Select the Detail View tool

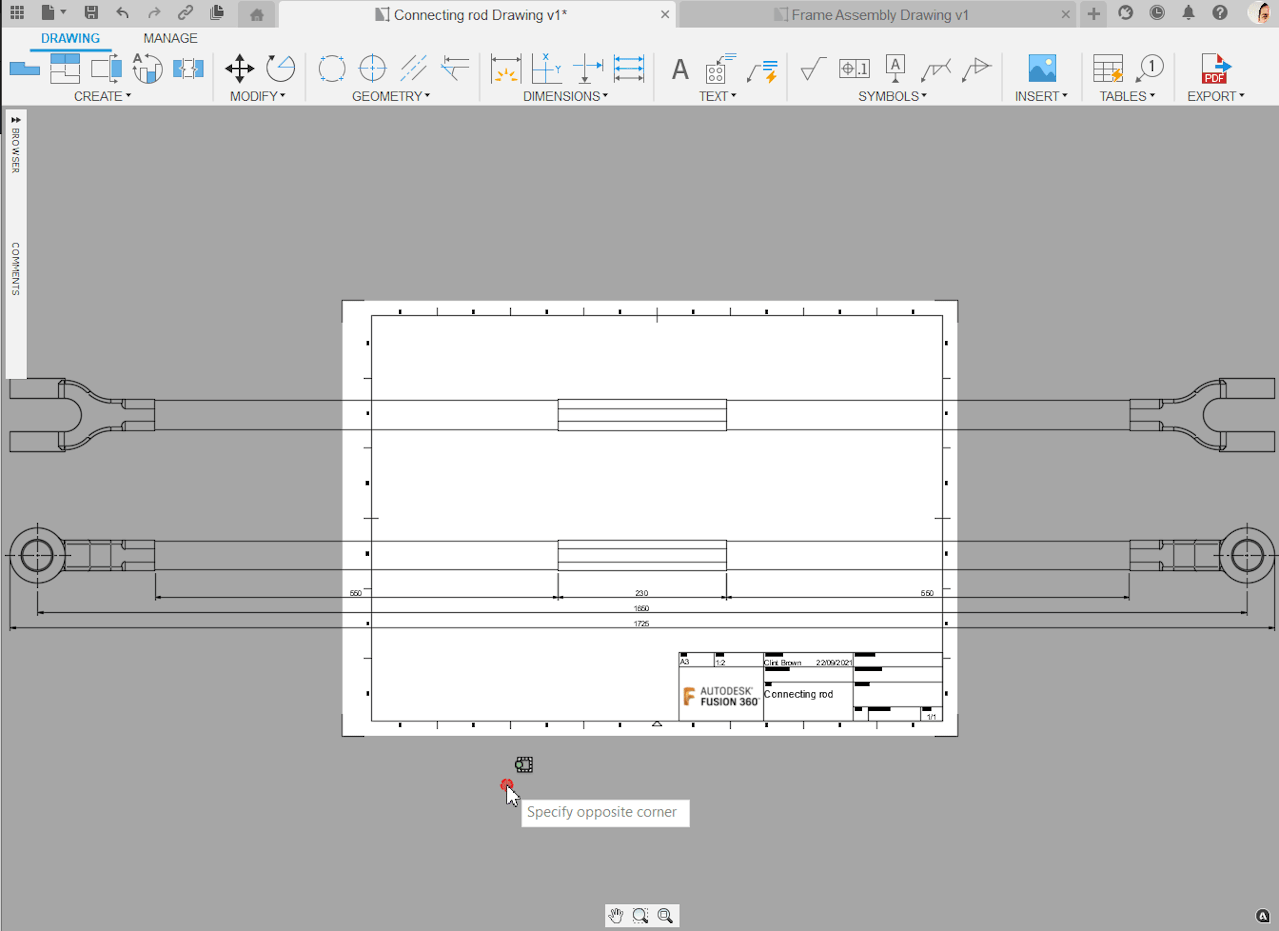(147, 69)
